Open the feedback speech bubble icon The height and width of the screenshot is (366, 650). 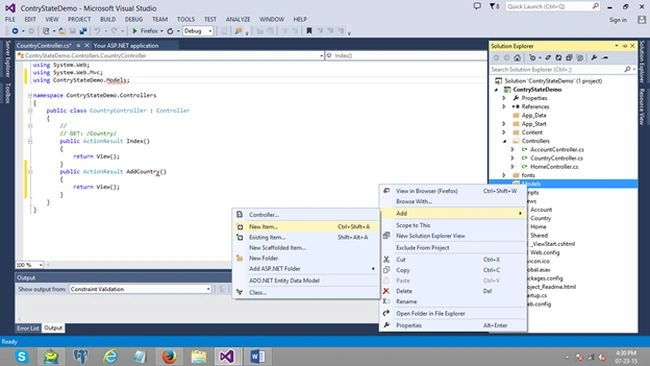click(x=477, y=6)
